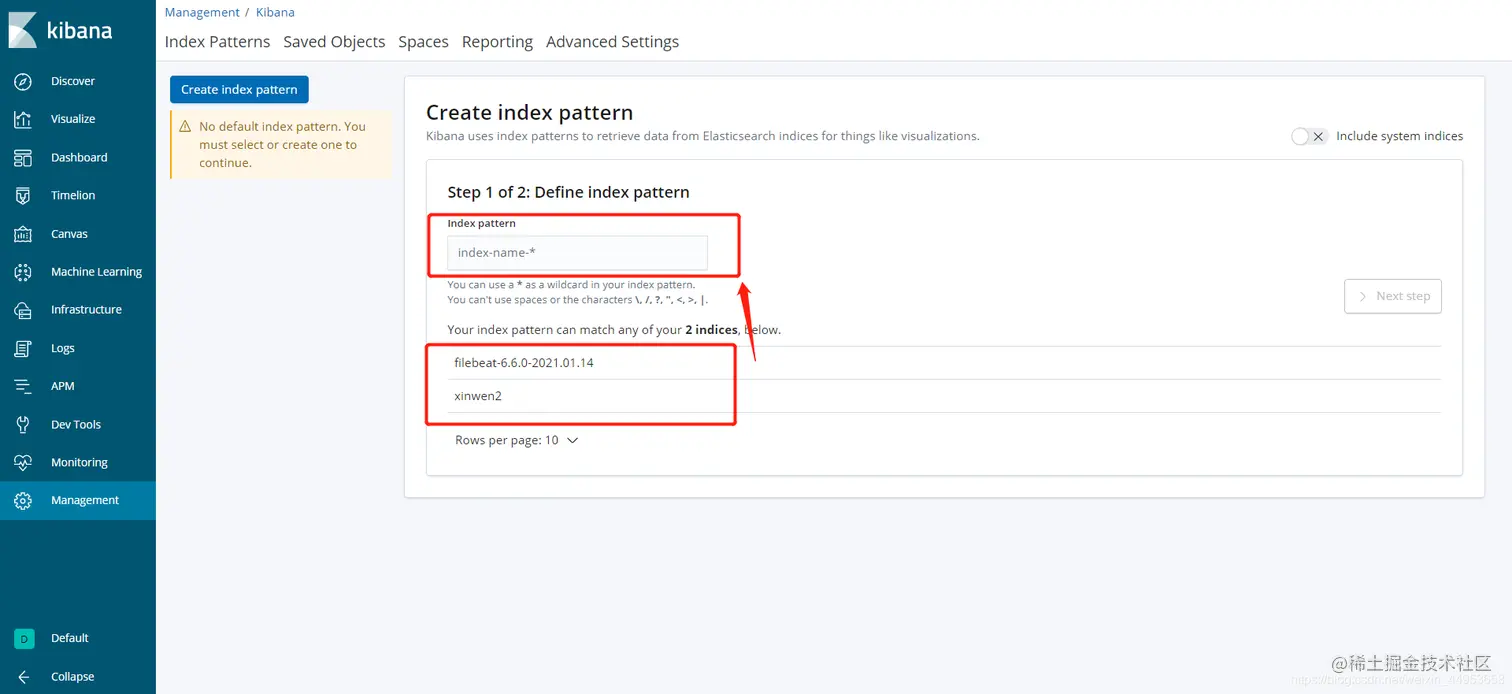Click APM label in sidebar

click(63, 386)
